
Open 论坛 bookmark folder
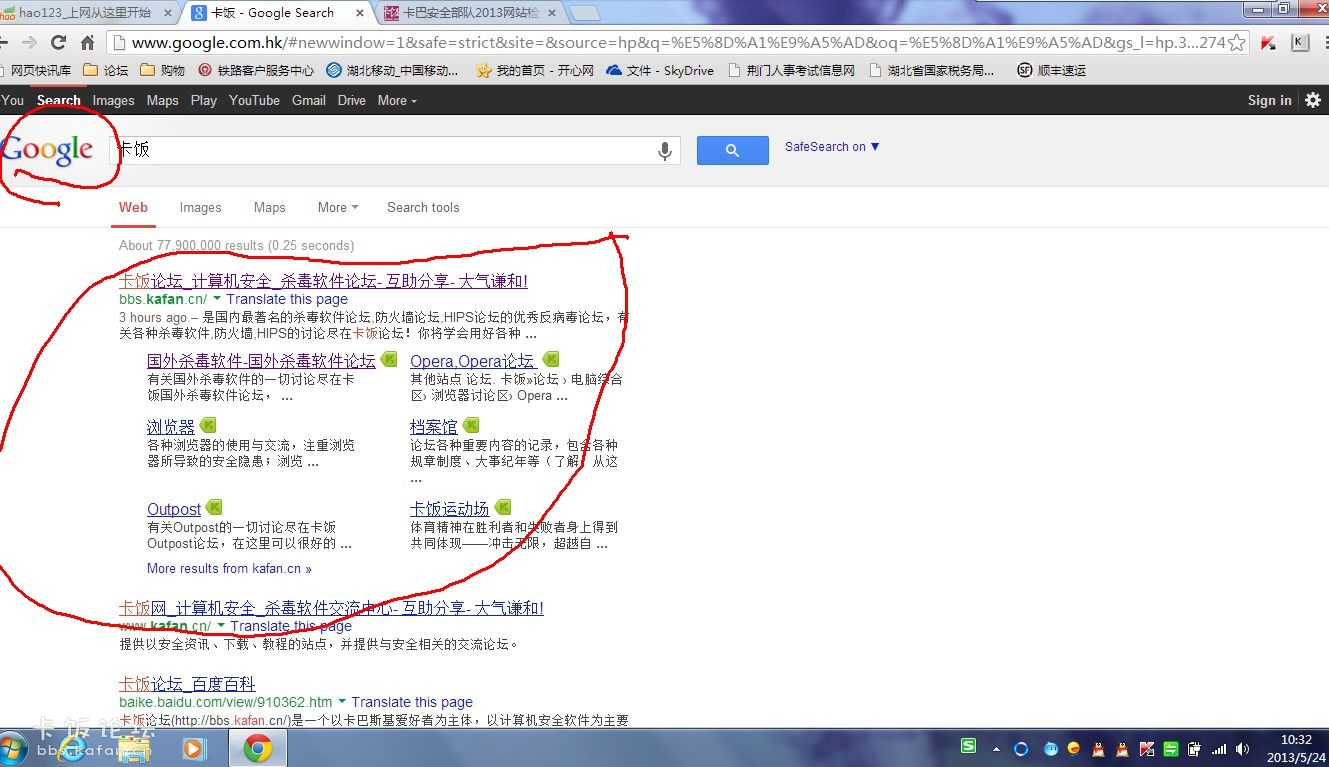tap(106, 71)
